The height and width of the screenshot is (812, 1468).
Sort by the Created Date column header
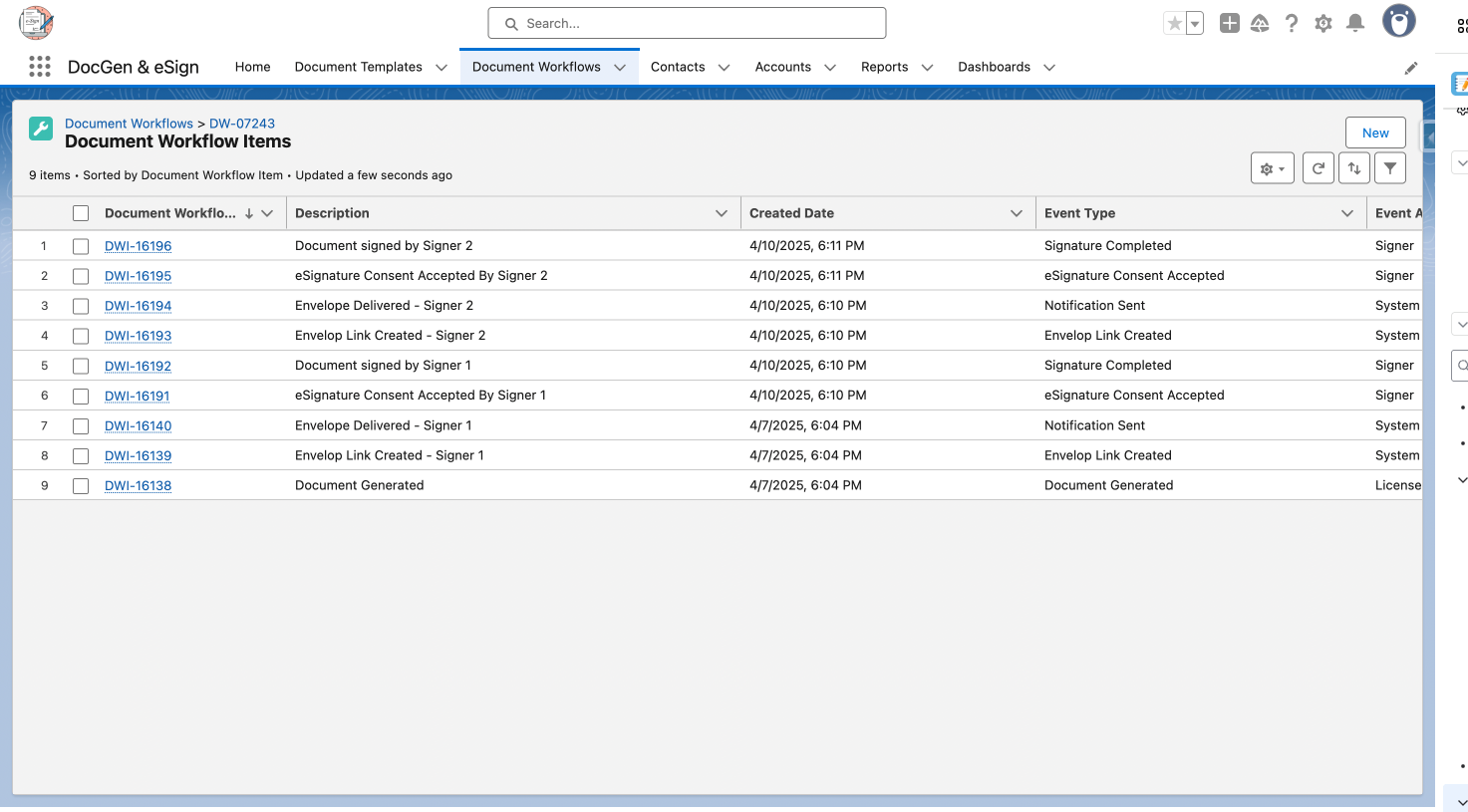pos(791,213)
